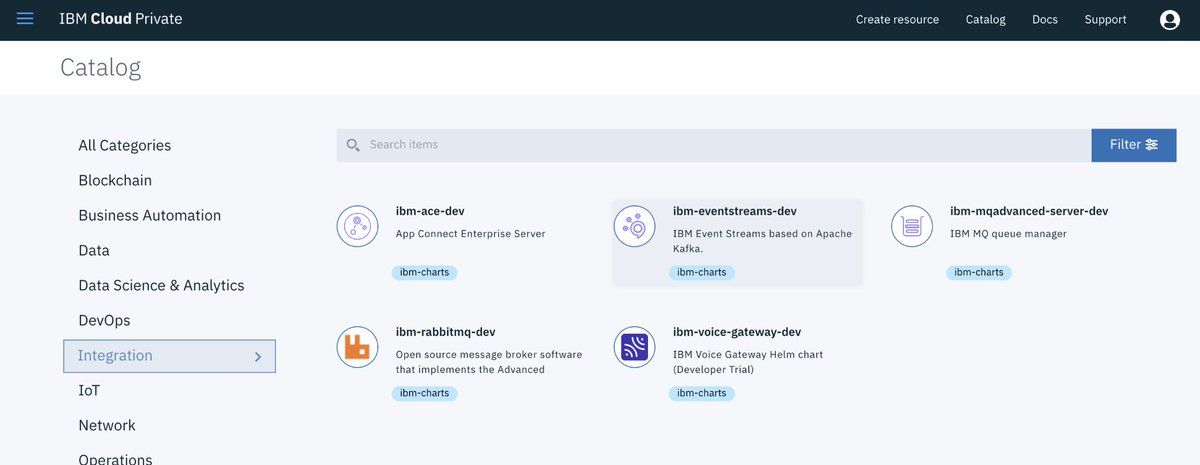Open the ibm-mqadvanced-server-dev title
The width and height of the screenshot is (1200, 465).
point(1029,211)
